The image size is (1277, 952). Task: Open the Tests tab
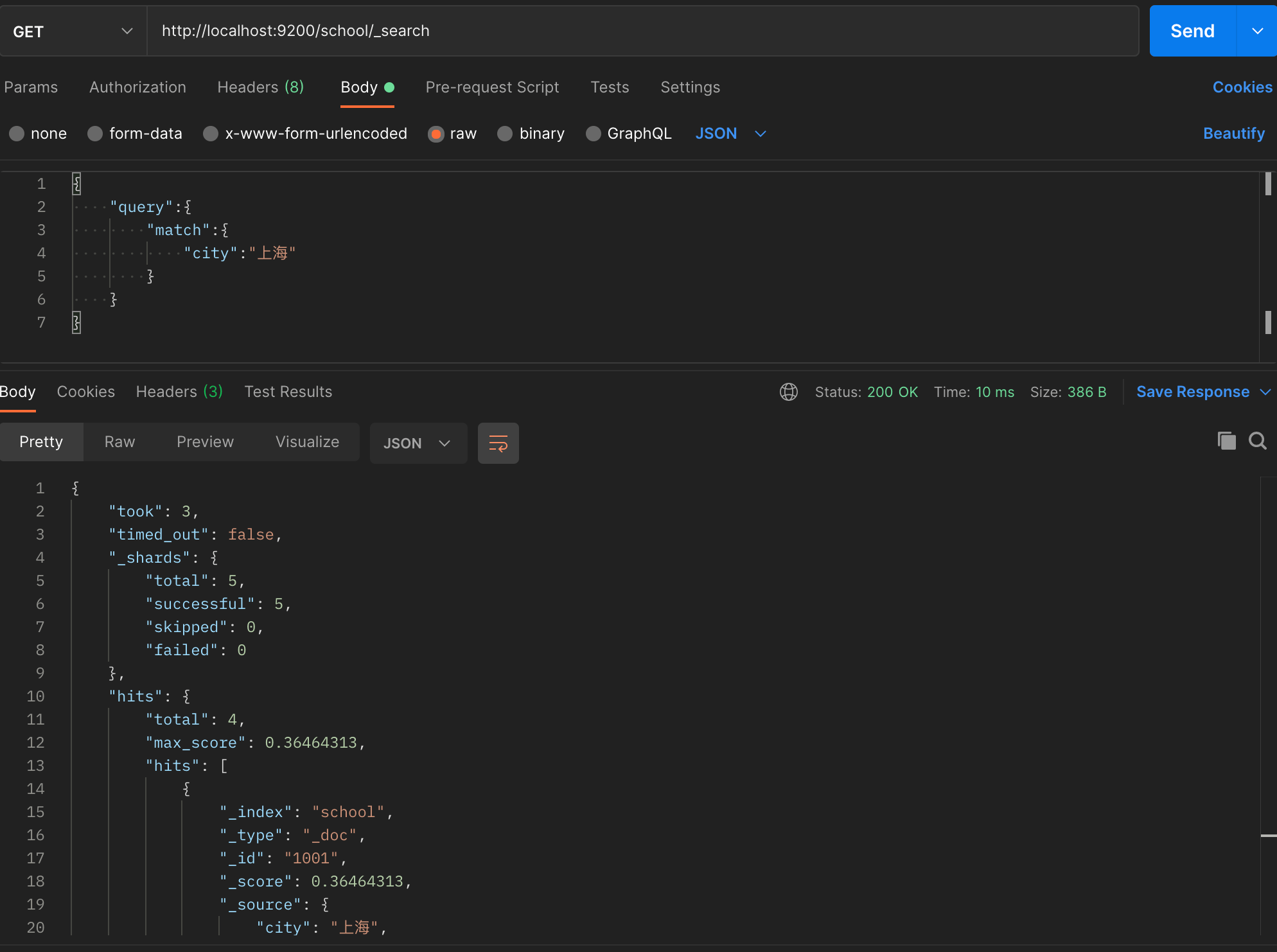[x=610, y=87]
